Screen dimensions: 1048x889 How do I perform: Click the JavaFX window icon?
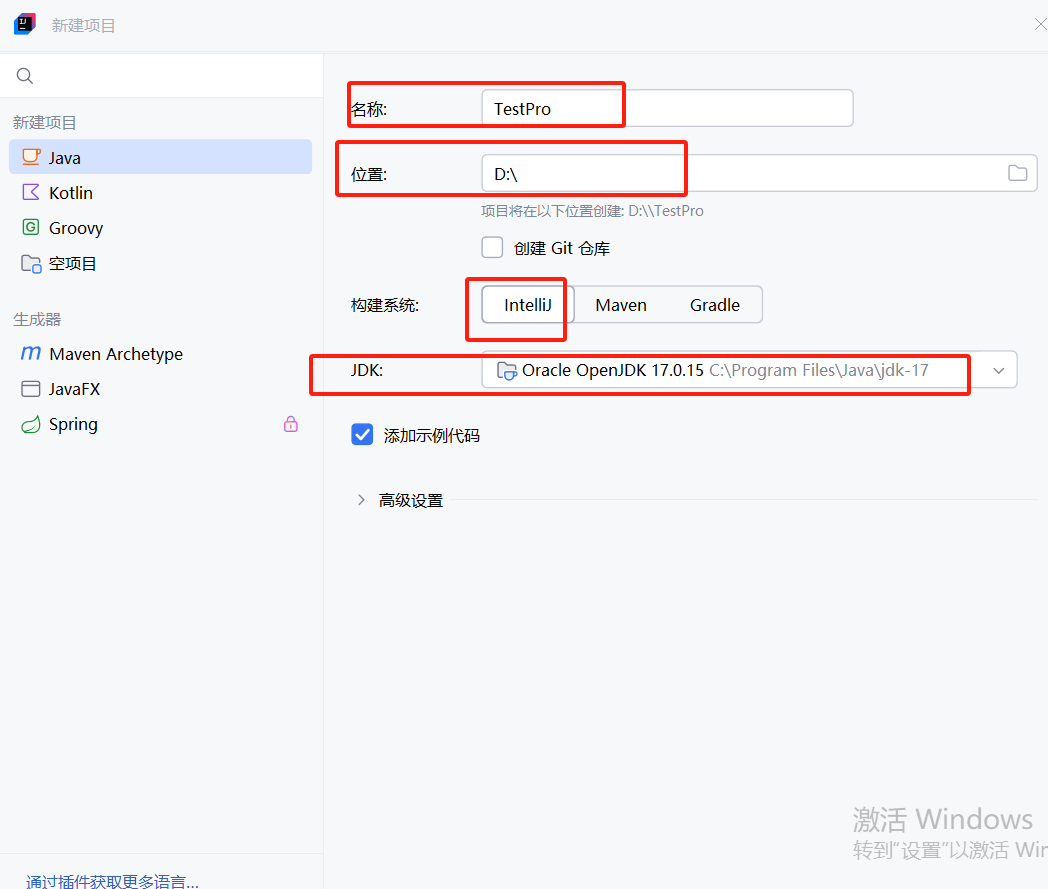pos(31,389)
